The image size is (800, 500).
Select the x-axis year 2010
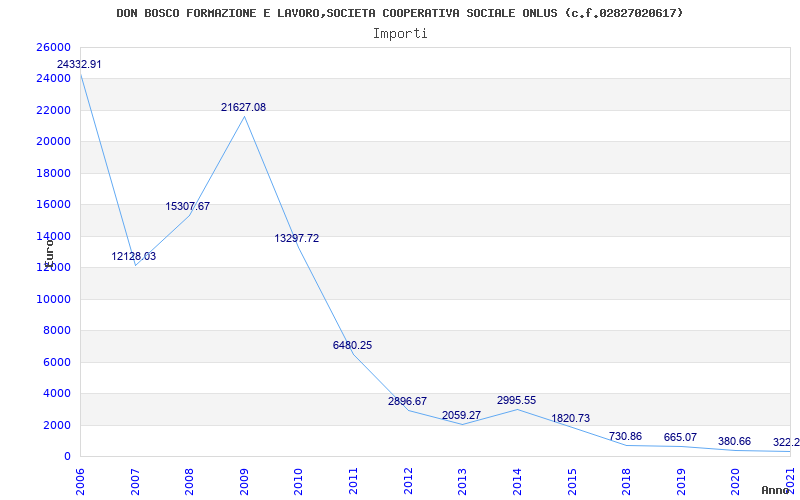point(298,481)
